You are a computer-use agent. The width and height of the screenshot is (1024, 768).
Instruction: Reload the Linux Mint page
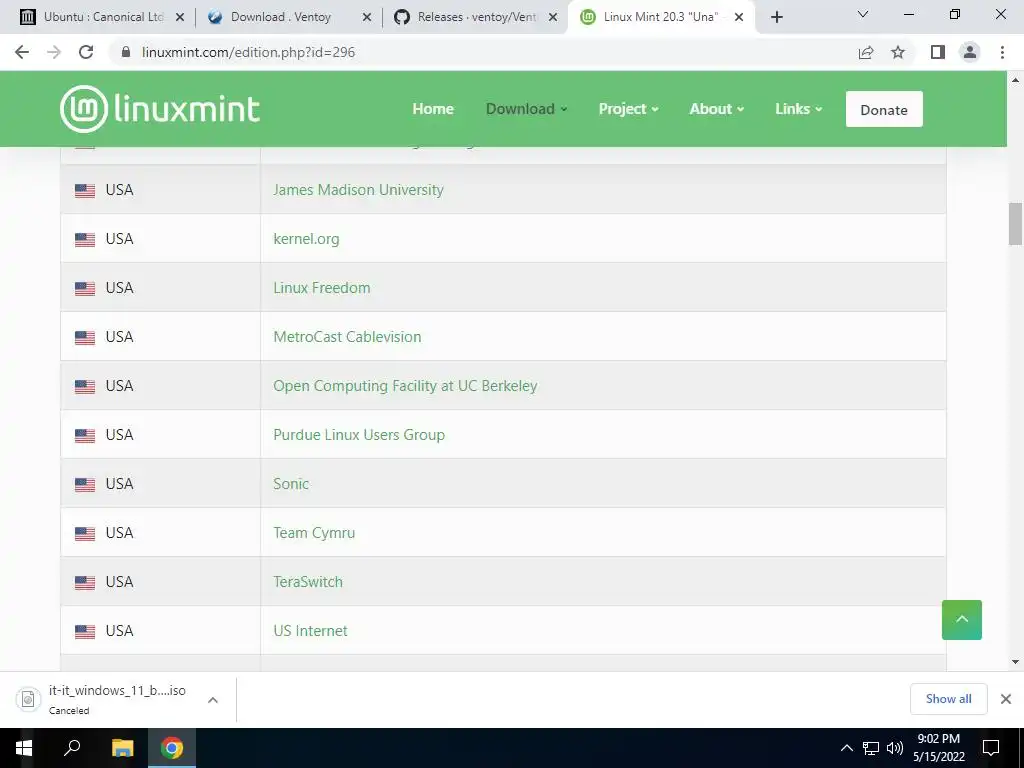[x=86, y=52]
